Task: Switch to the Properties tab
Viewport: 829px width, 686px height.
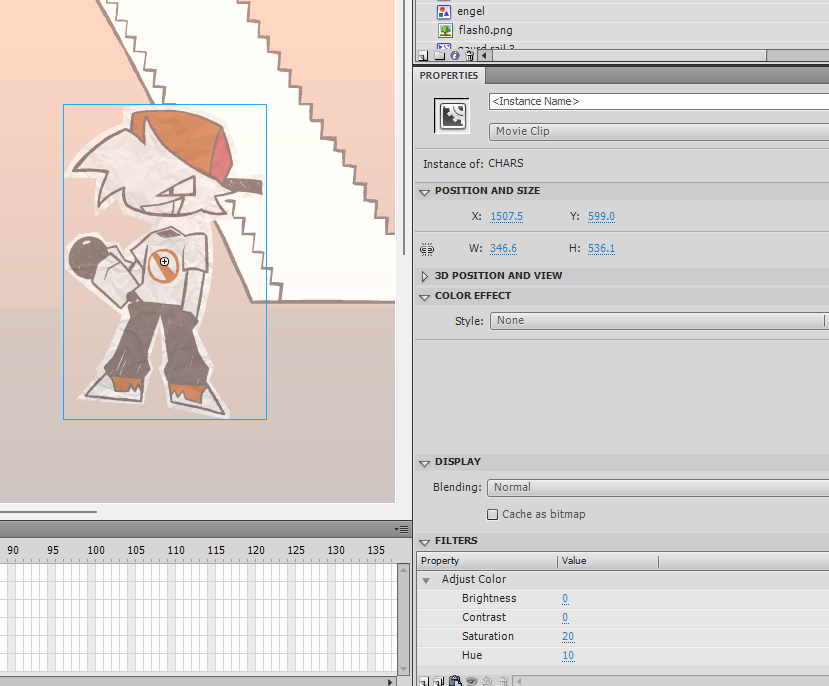Action: (x=449, y=76)
